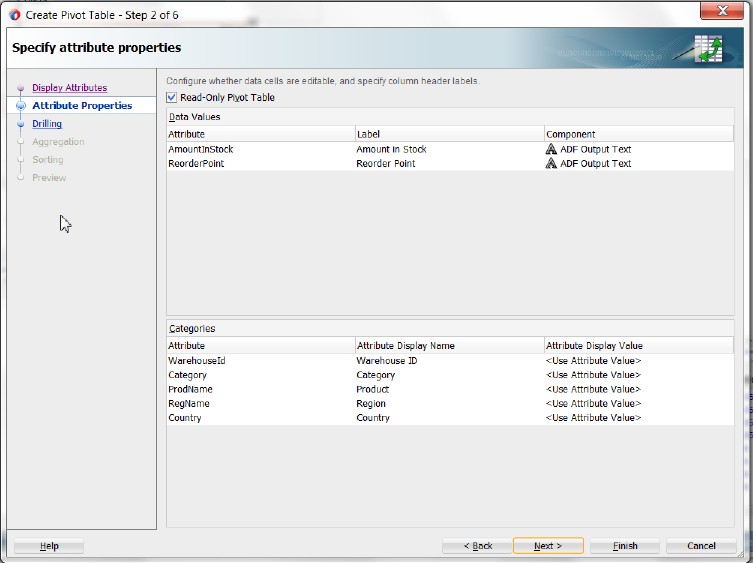Viewport: 753px width, 563px height.
Task: Go back with the Back button
Action: pos(477,546)
